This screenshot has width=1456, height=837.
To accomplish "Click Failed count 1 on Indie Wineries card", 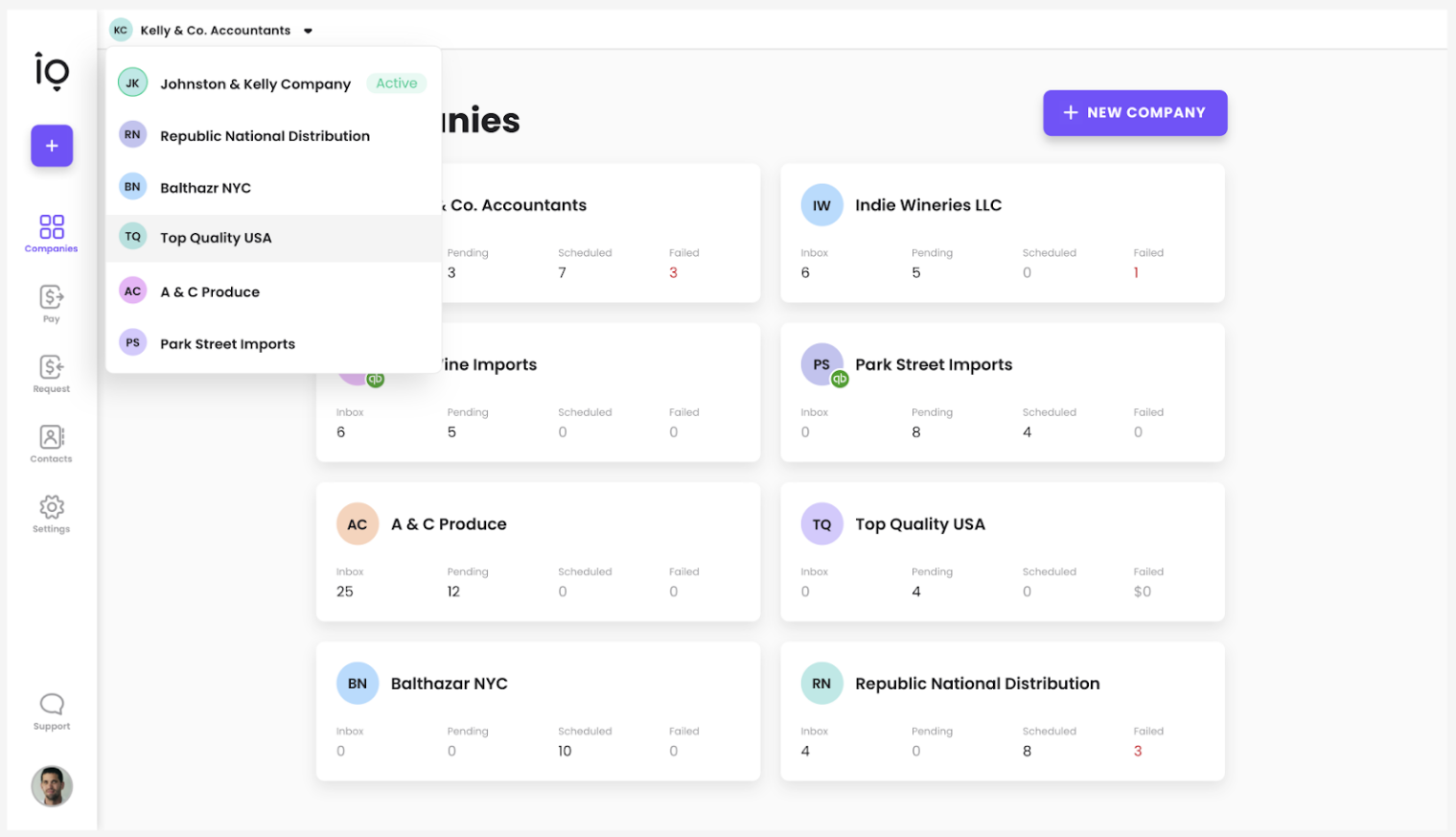I will point(1136,273).
